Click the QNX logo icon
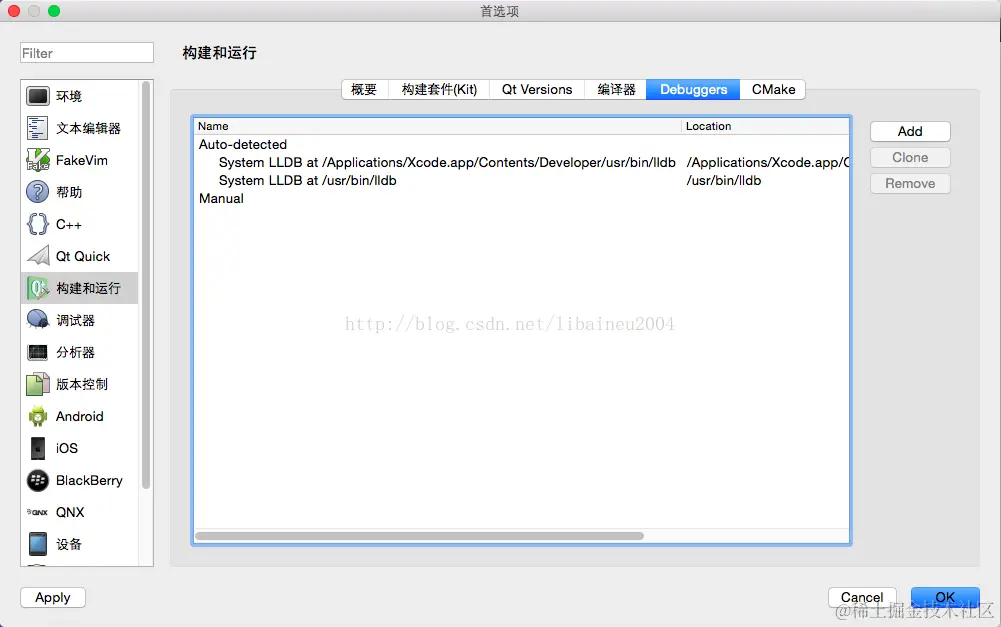Viewport: 1001px width, 627px height. (38, 512)
